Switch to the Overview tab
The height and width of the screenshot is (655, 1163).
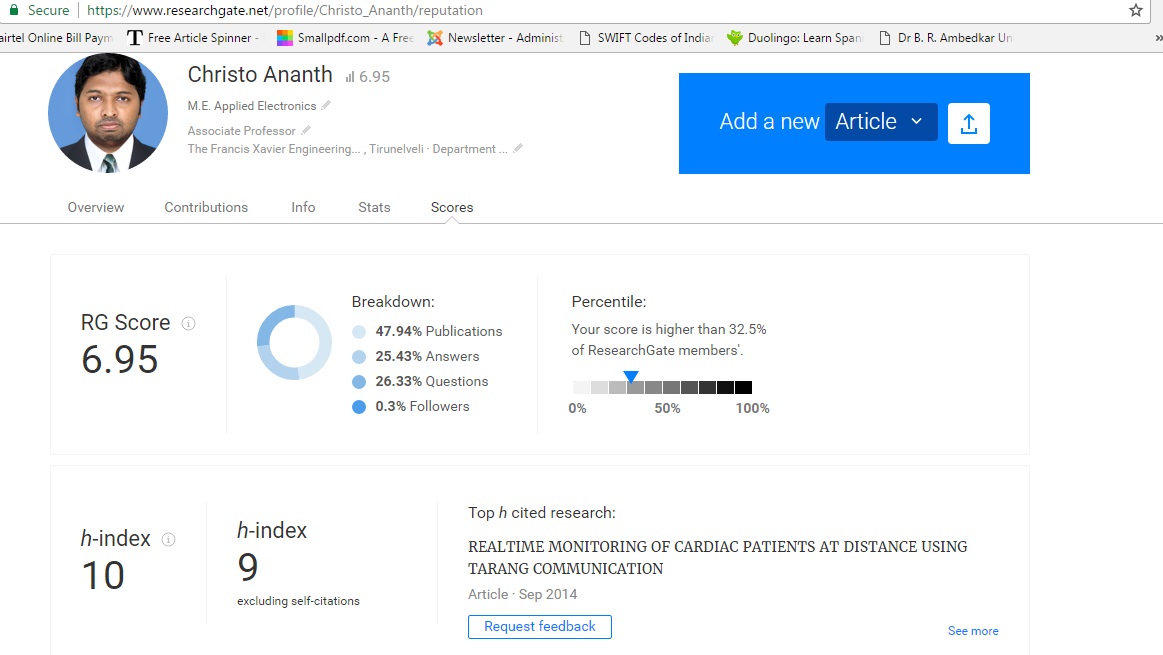[96, 207]
